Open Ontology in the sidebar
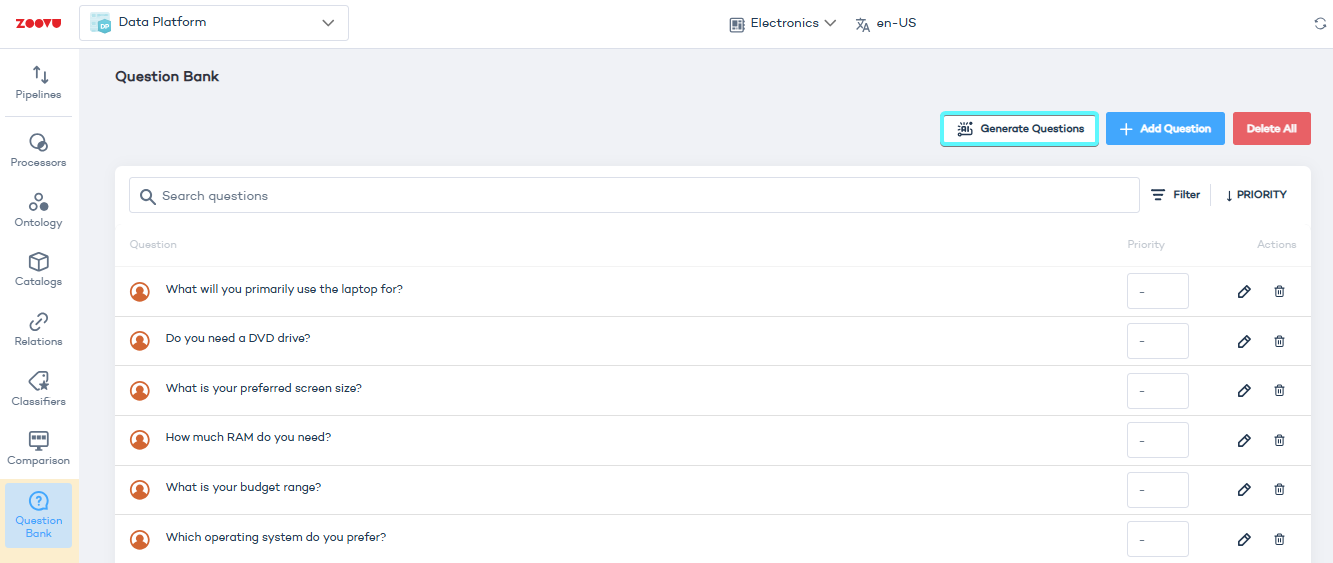 tap(38, 210)
